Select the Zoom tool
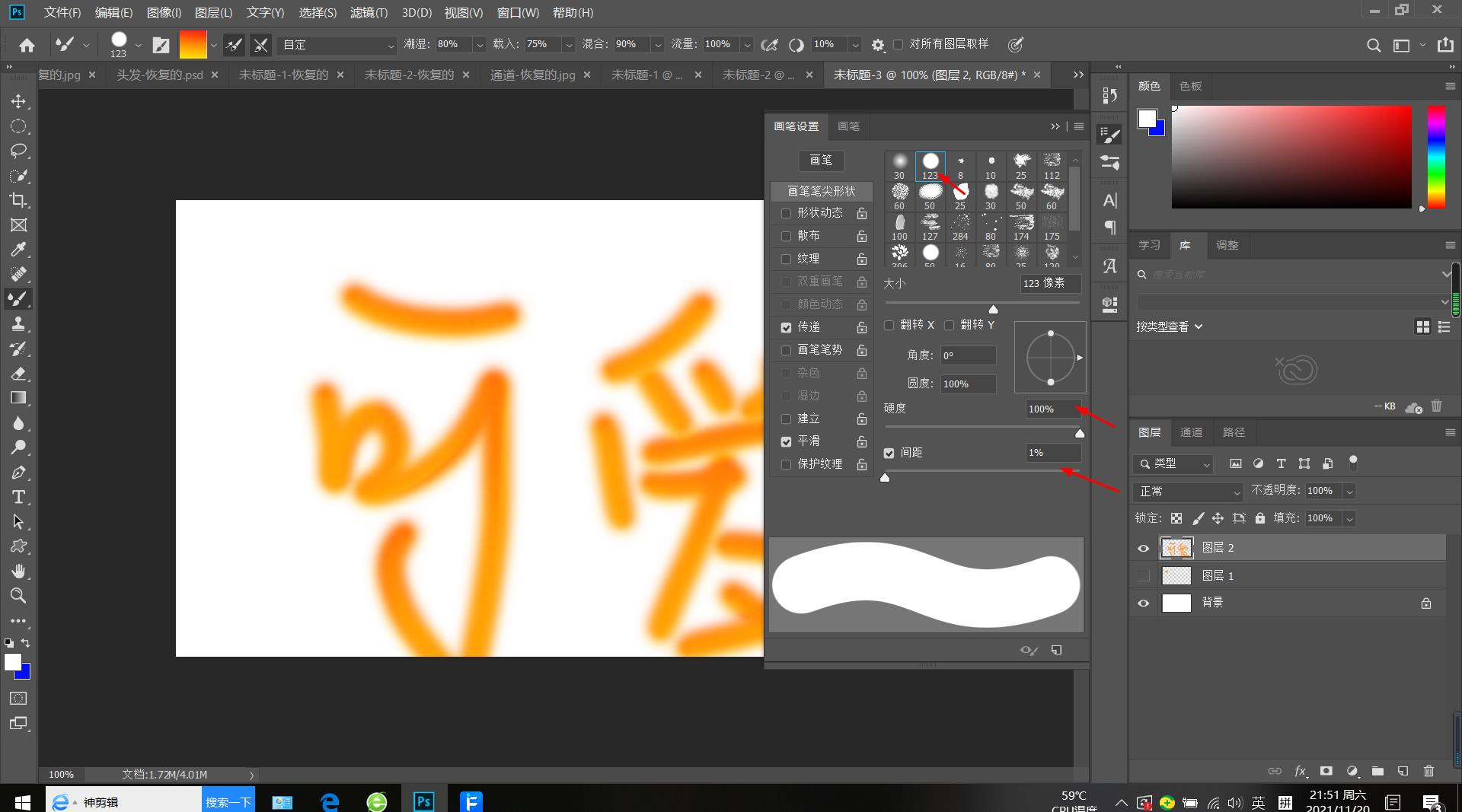1462x812 pixels. pos(18,595)
